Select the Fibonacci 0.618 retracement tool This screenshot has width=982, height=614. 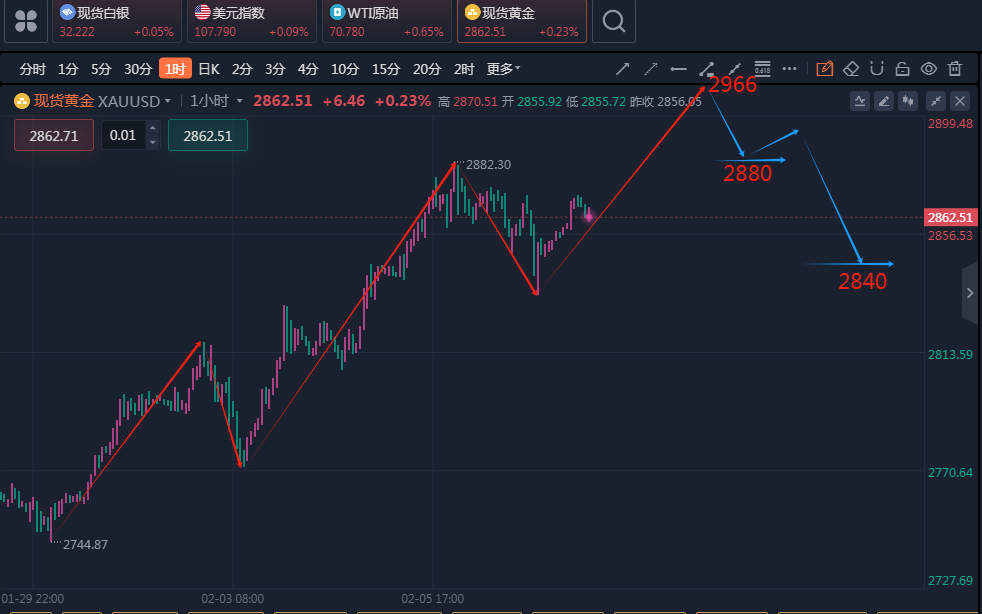point(762,68)
